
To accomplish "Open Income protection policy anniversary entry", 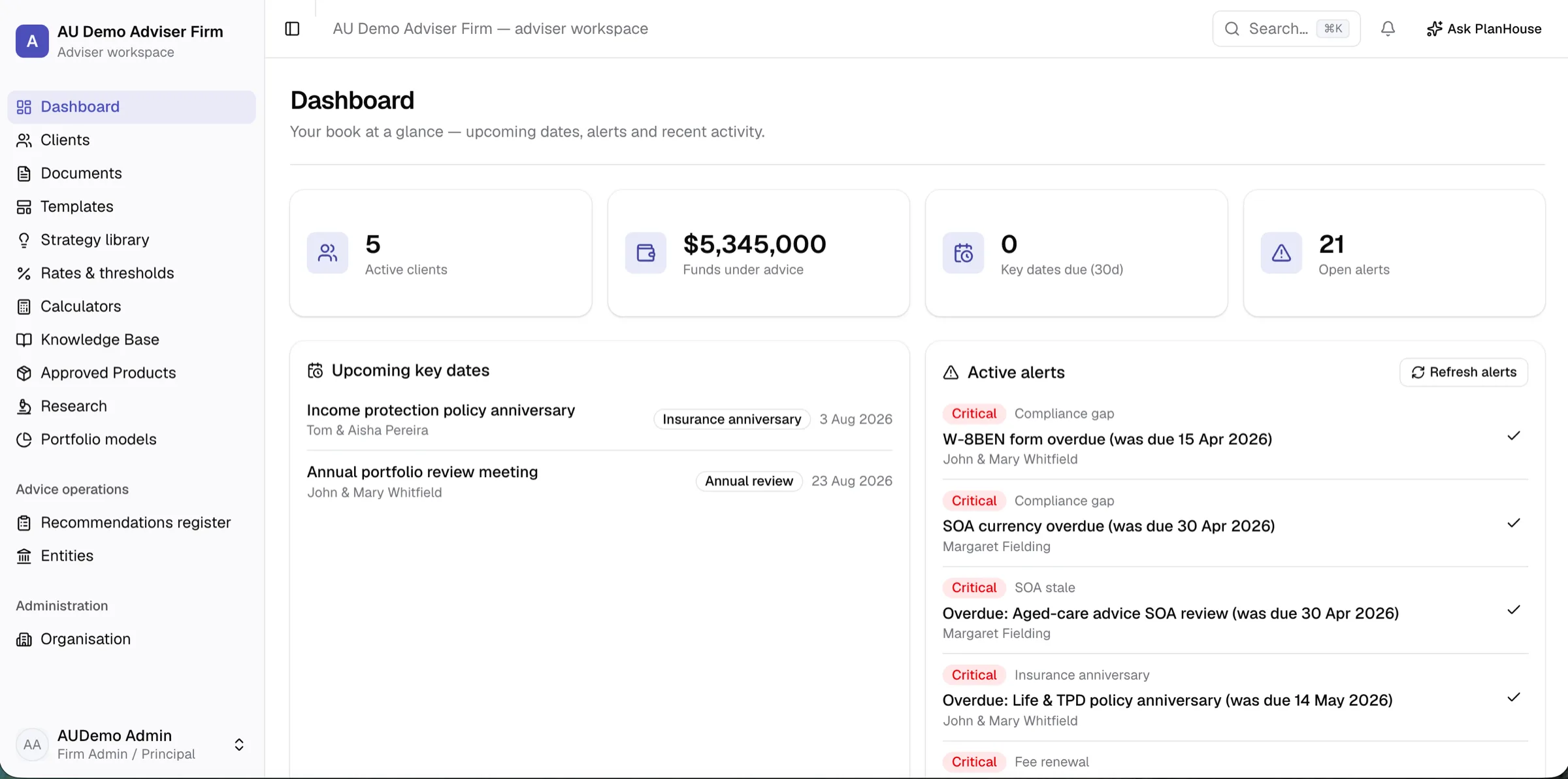I will pos(600,420).
